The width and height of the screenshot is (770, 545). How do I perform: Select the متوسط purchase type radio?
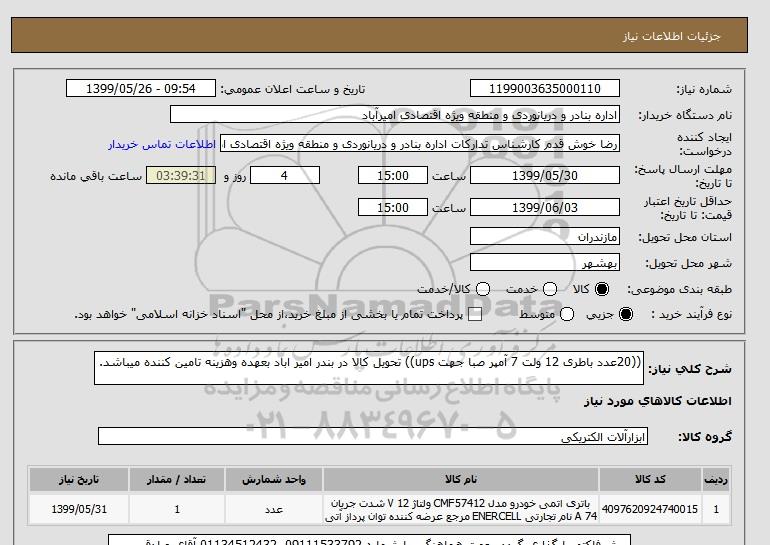[567, 314]
